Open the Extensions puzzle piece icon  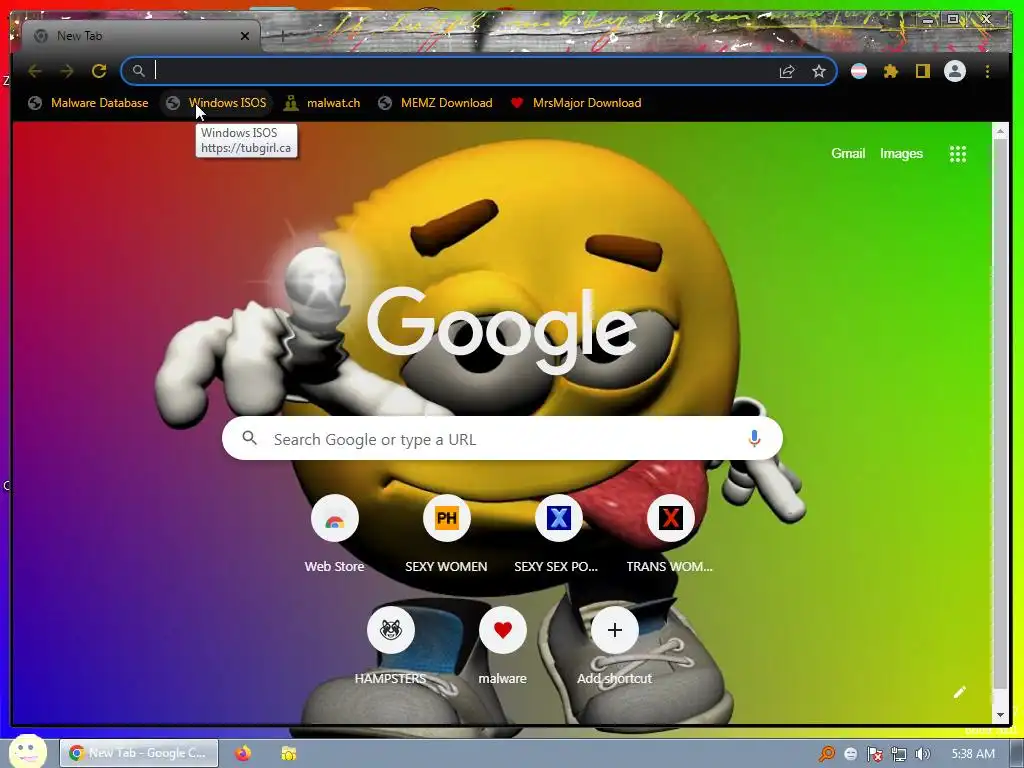click(x=890, y=71)
